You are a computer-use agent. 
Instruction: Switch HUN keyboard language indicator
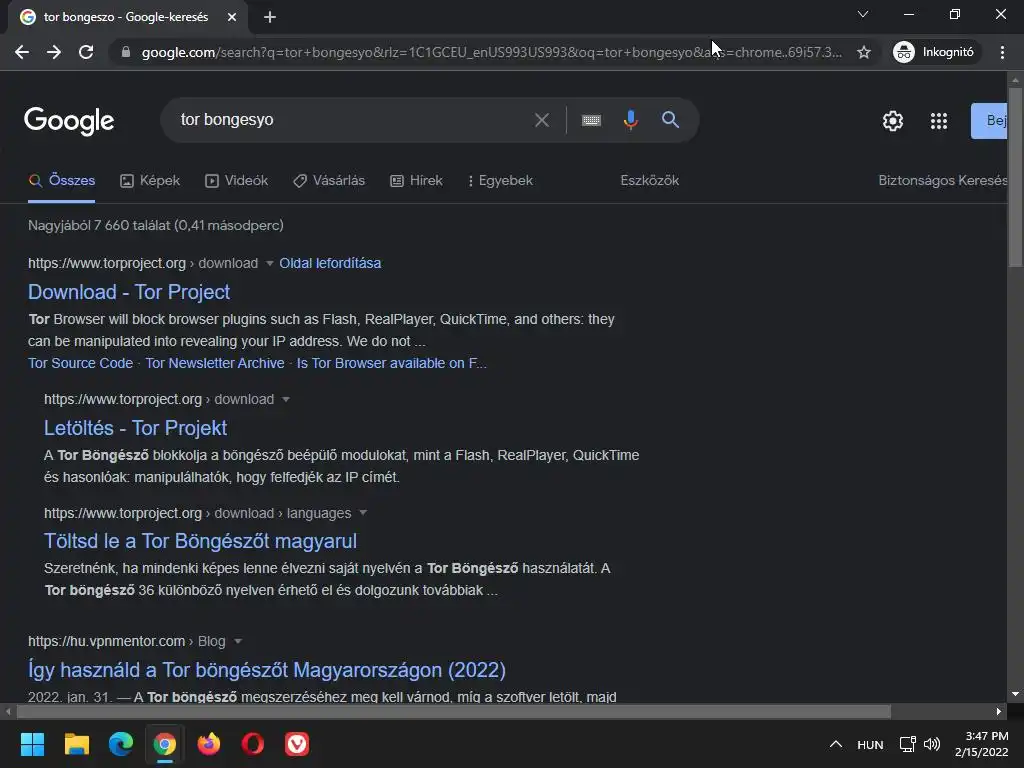[x=870, y=745]
